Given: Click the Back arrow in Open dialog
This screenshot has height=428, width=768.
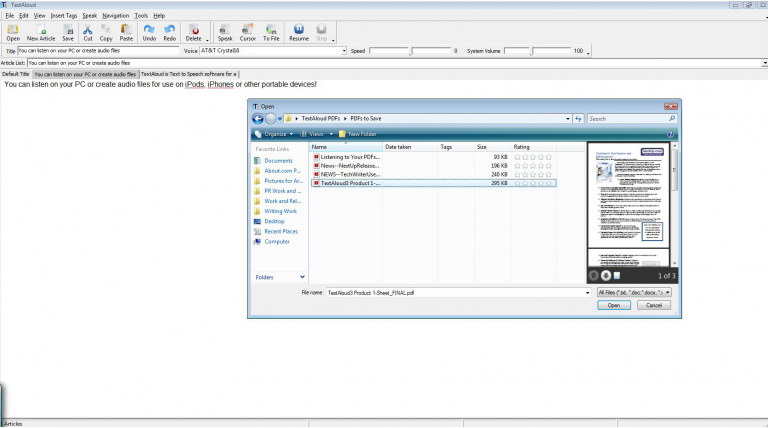Looking at the screenshot, I should tap(258, 118).
